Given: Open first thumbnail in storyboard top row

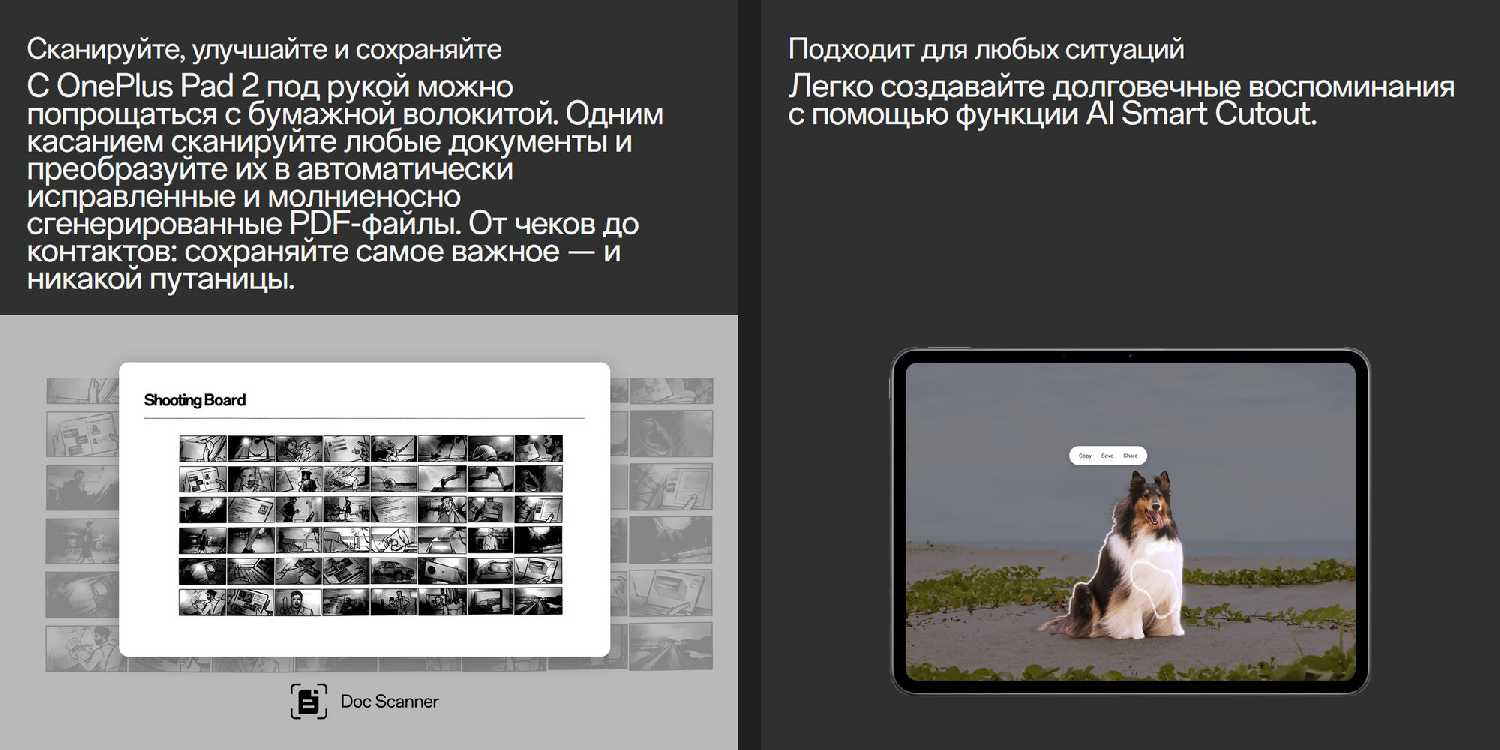Looking at the screenshot, I should [203, 448].
